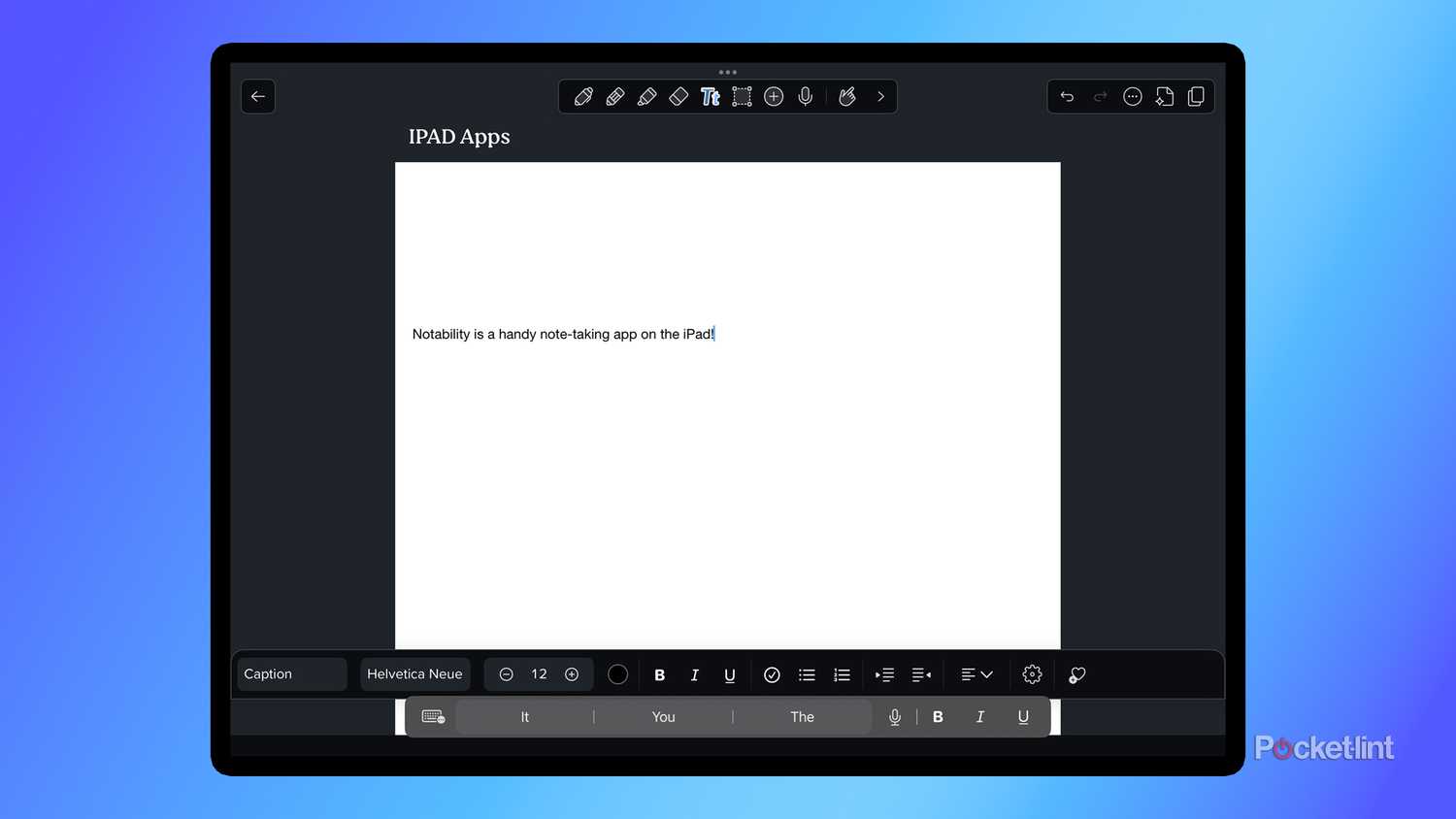Open the page manager icon at top right
1456x819 pixels.
click(x=1196, y=97)
